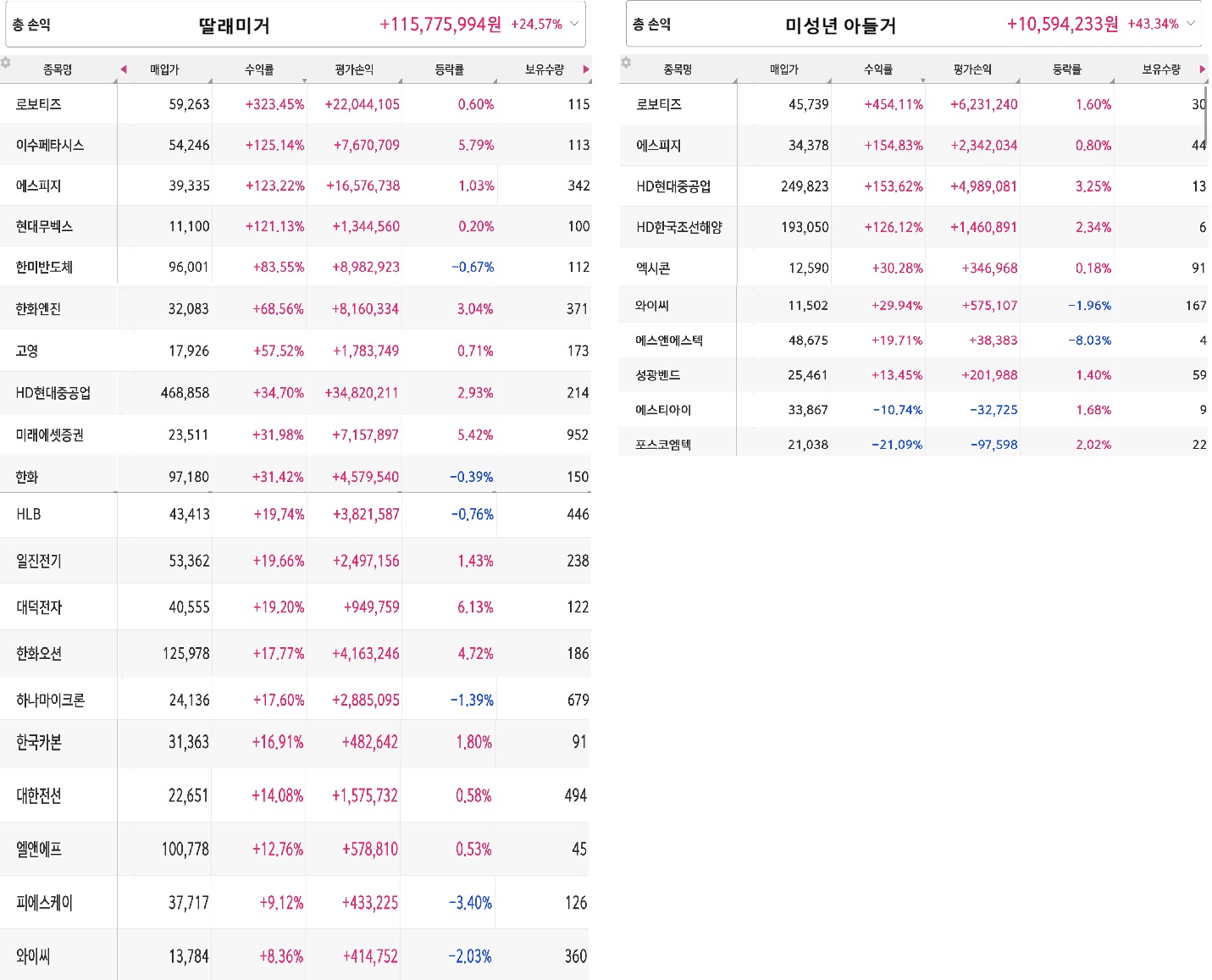Click sort marker under 평가손익 header
Image resolution: width=1212 pixels, height=980 pixels.
tap(398, 79)
